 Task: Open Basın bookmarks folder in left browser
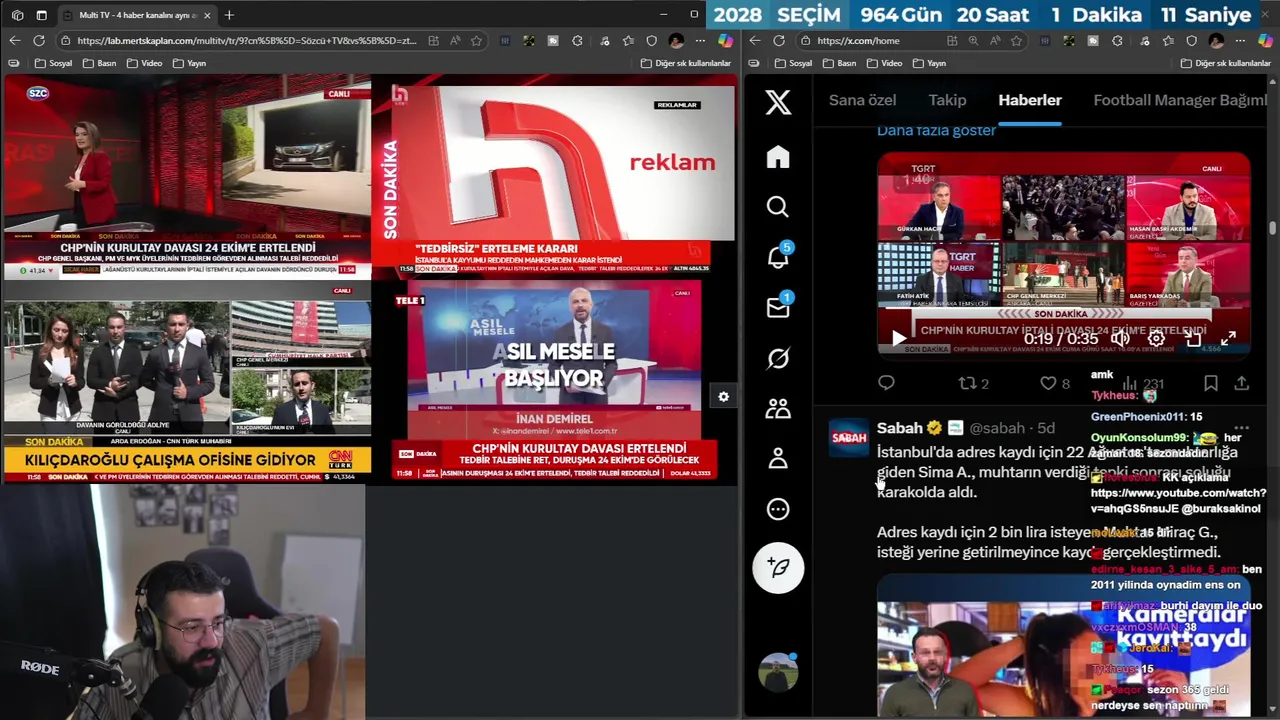[101, 63]
